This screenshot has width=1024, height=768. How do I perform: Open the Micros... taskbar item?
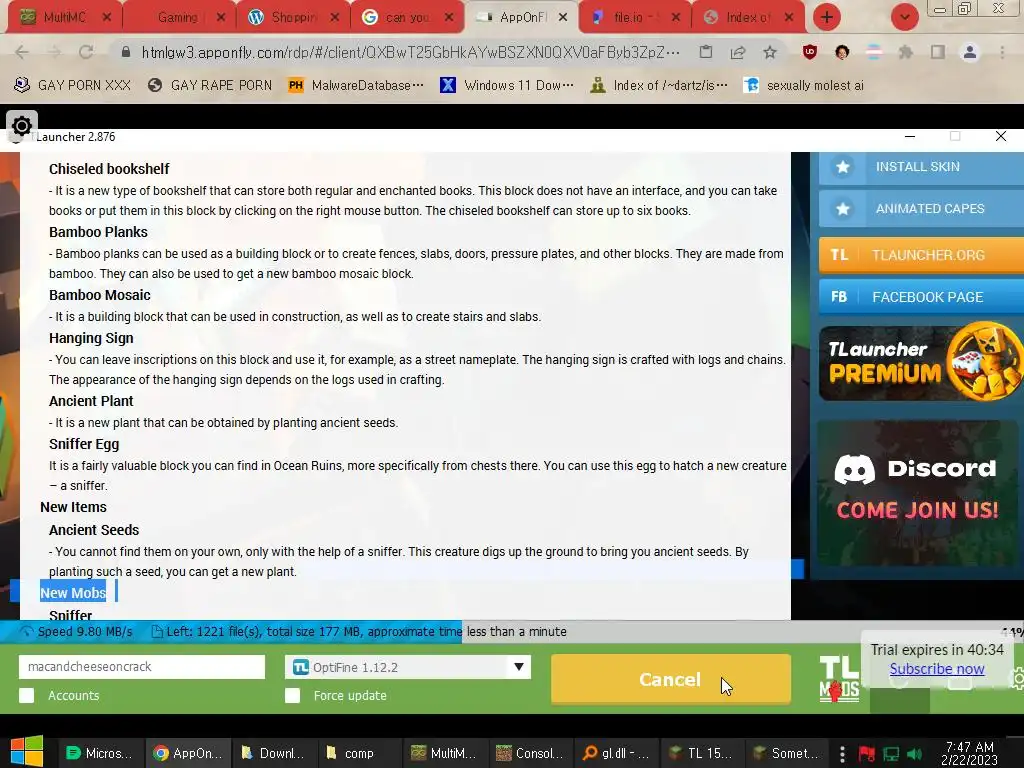(100, 754)
